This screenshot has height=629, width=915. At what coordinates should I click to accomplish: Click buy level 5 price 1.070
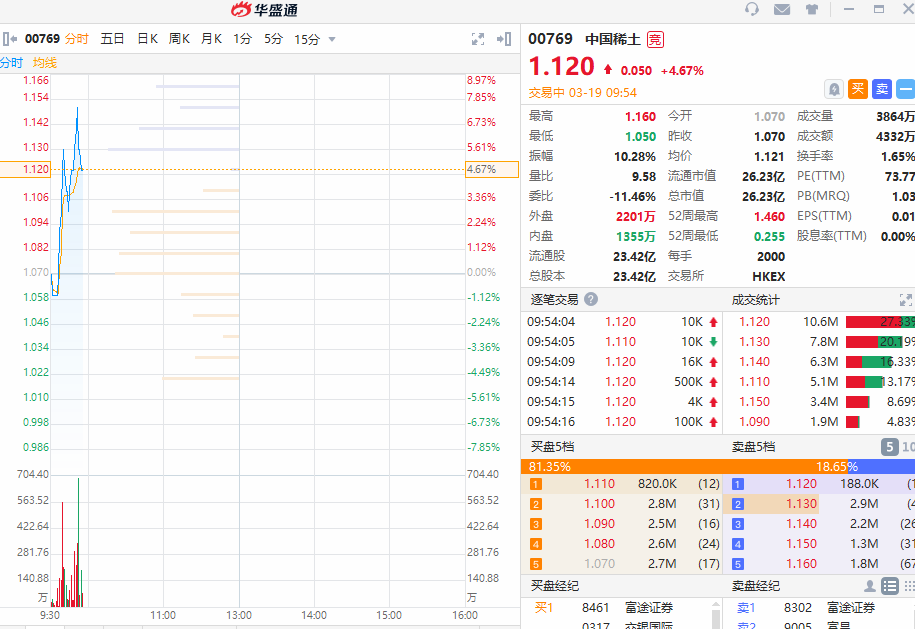[599, 564]
